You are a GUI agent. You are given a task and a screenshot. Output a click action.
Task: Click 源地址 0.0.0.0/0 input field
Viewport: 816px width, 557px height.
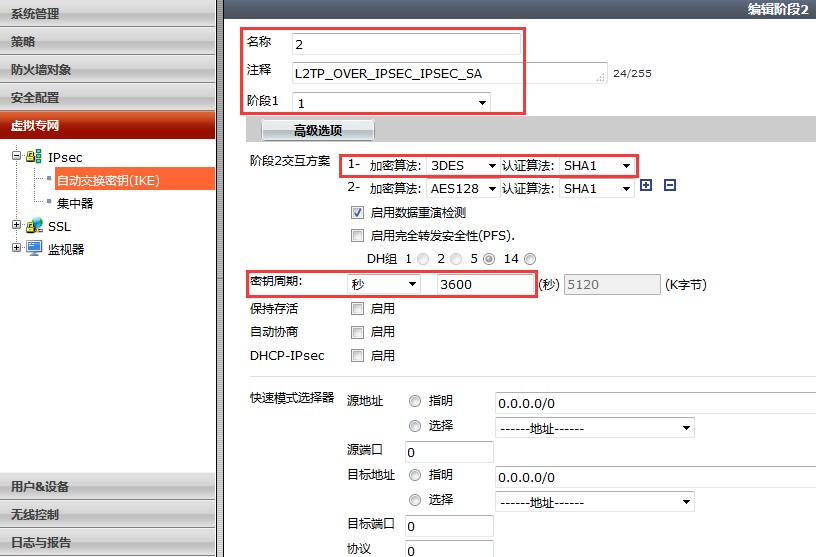(x=655, y=403)
